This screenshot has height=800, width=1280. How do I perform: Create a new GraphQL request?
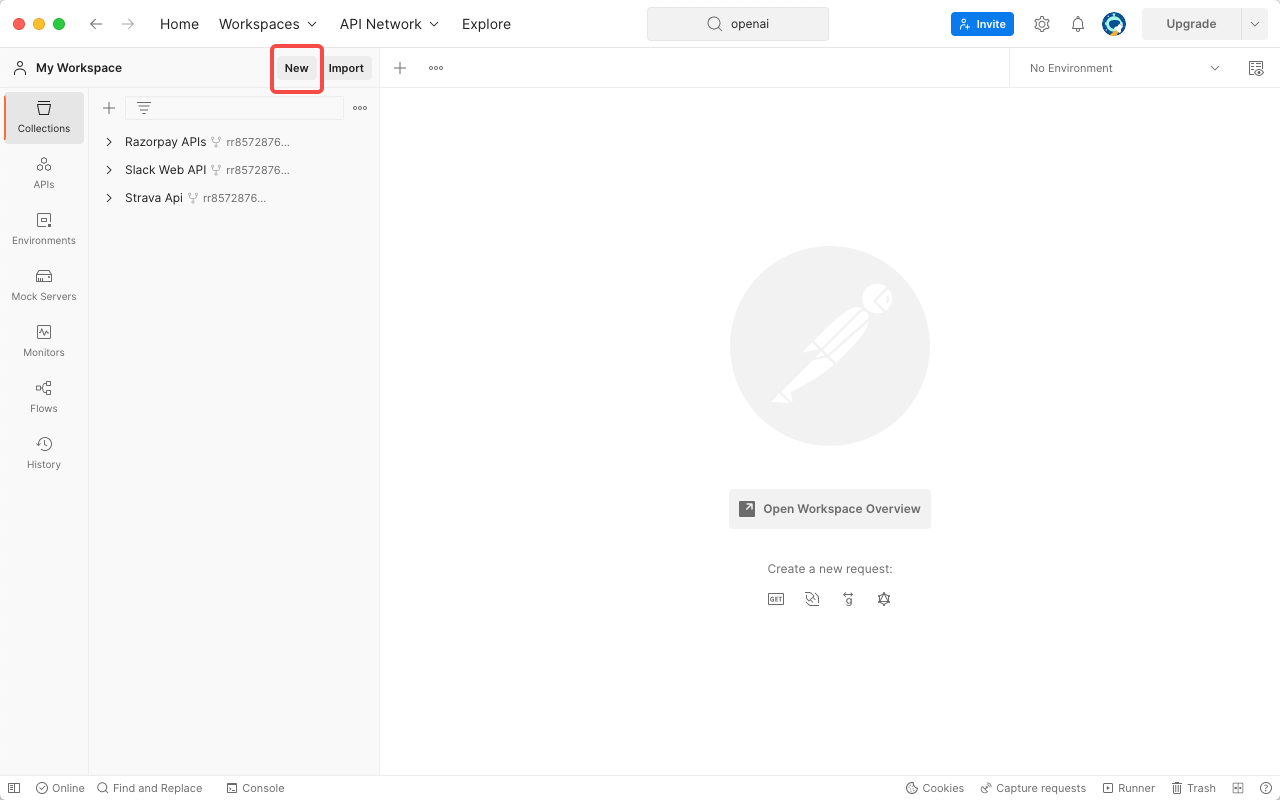(884, 598)
